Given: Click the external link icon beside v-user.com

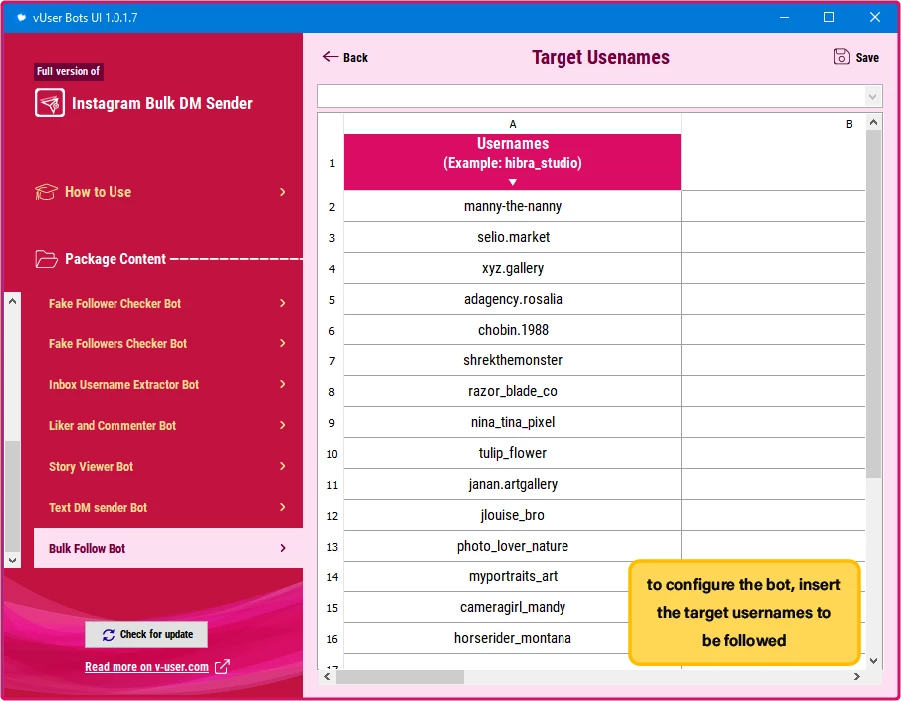Looking at the screenshot, I should 222,667.
